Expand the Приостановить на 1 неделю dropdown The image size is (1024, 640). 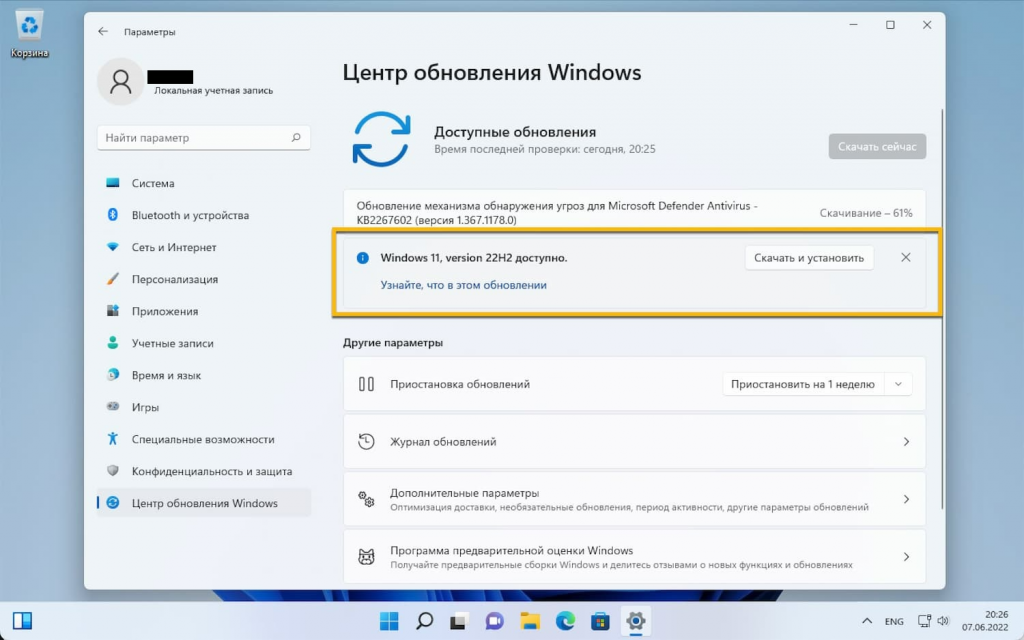pos(899,384)
